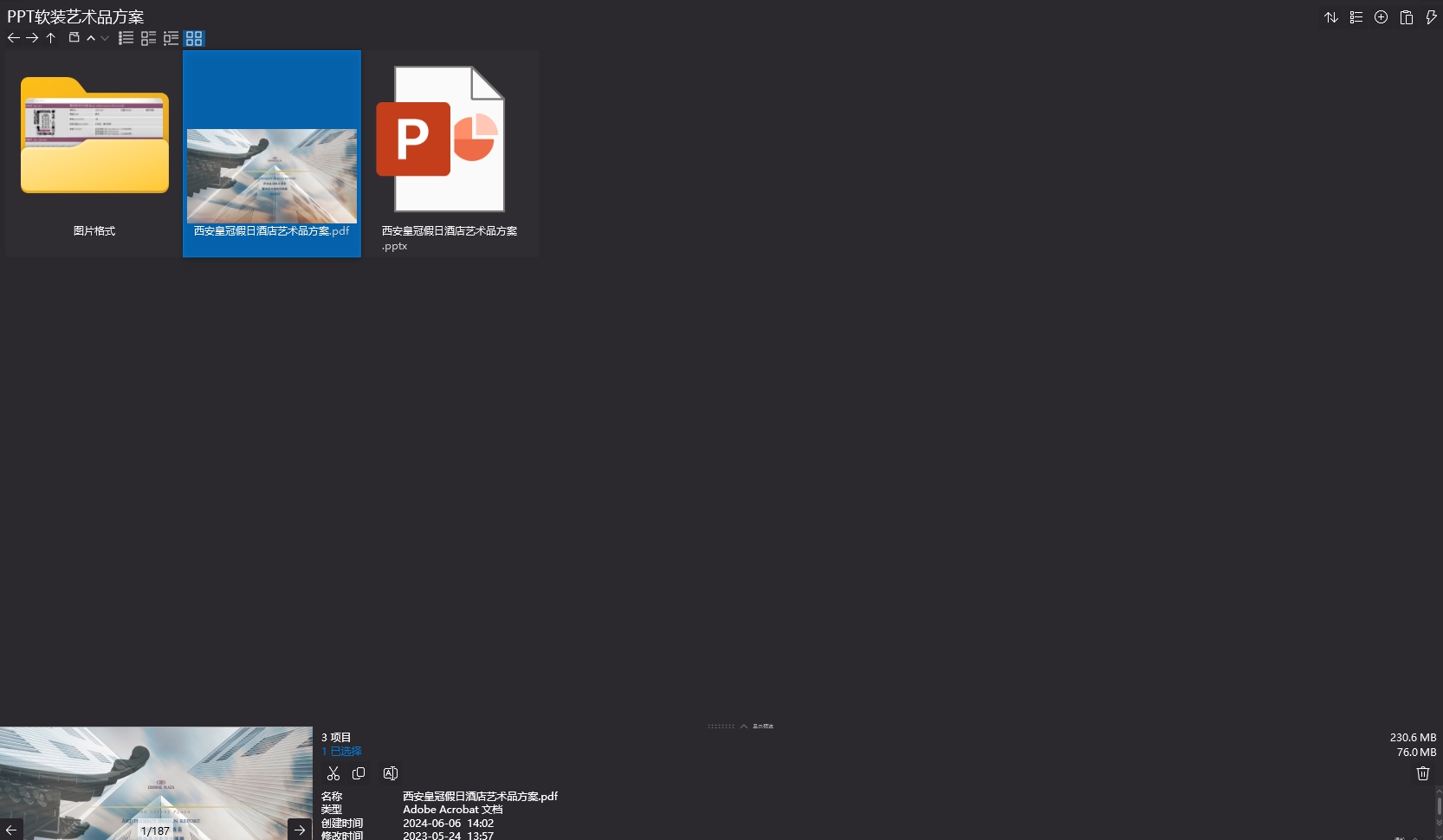Rename the selected file via rename icon

[x=391, y=773]
